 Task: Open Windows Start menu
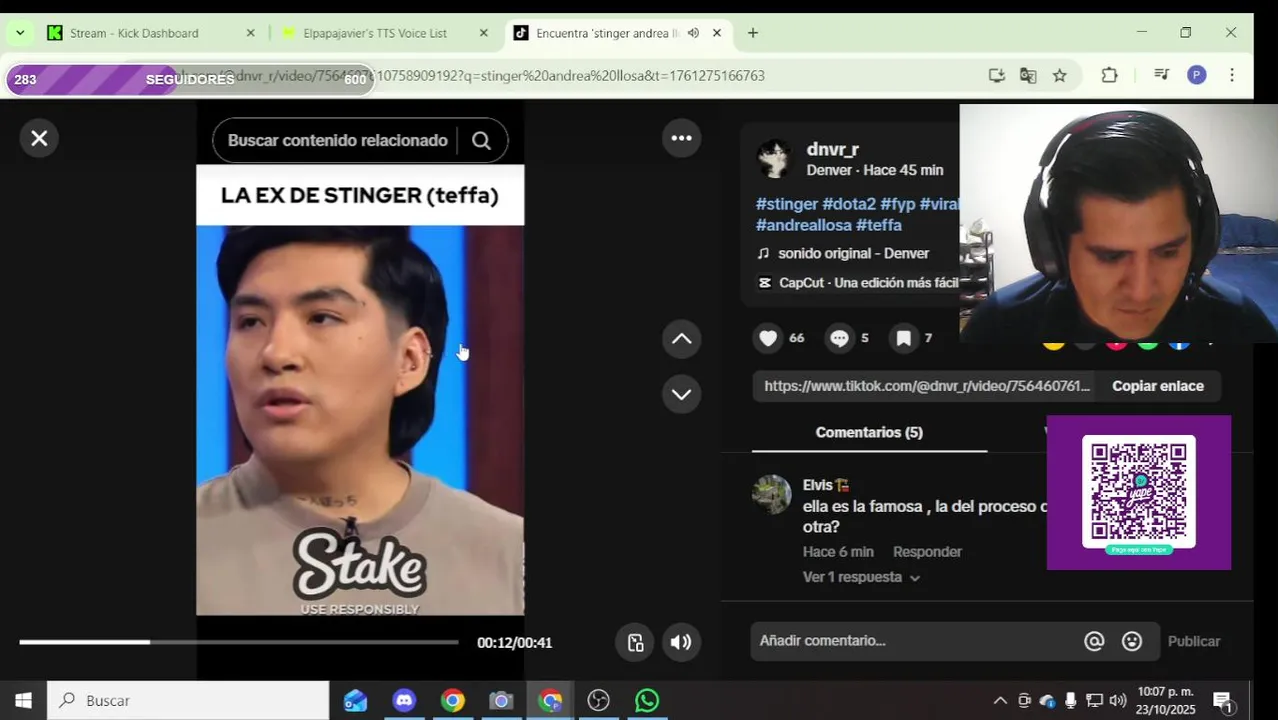(x=23, y=701)
